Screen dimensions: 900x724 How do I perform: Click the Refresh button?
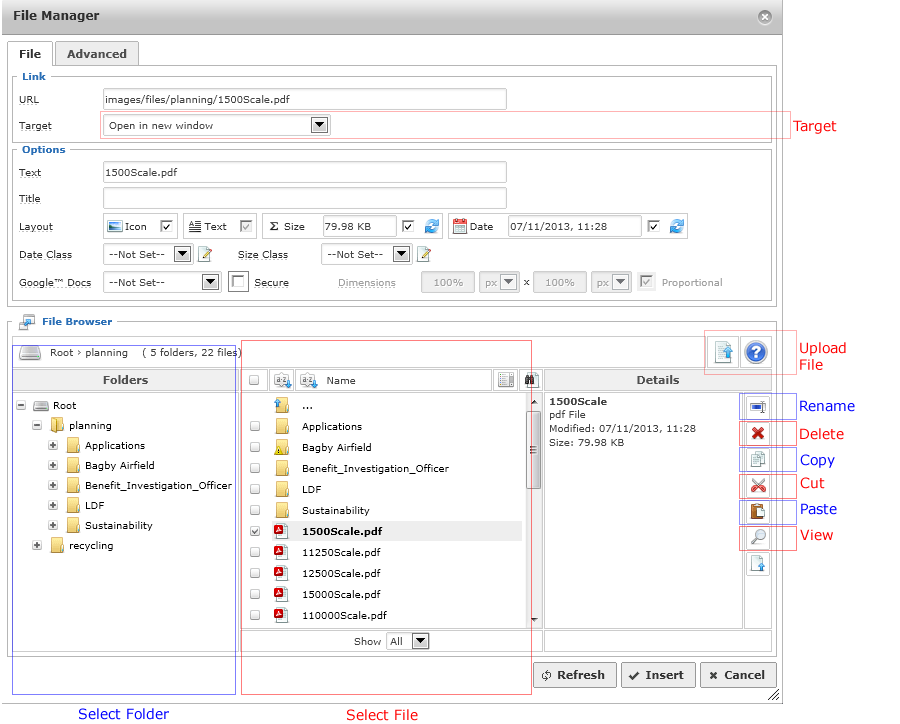575,675
